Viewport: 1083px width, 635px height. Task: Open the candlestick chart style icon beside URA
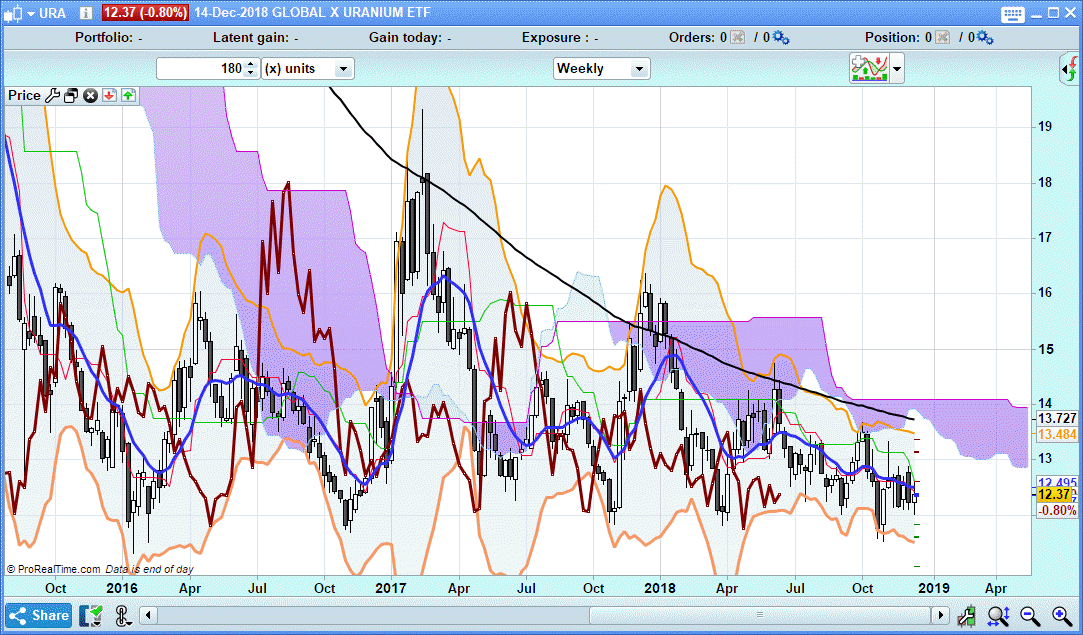[12, 13]
